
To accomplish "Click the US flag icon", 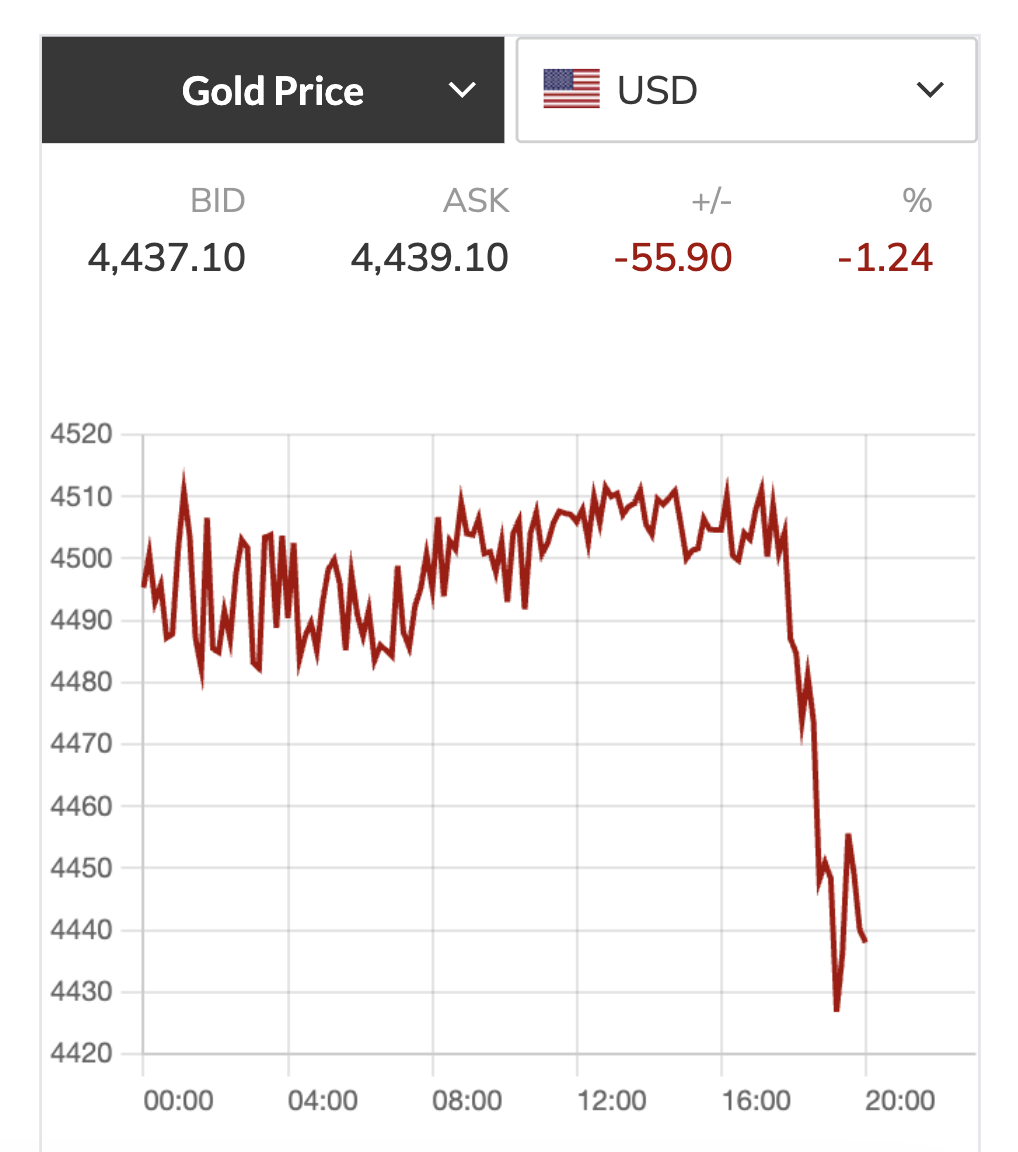I will click(x=571, y=90).
